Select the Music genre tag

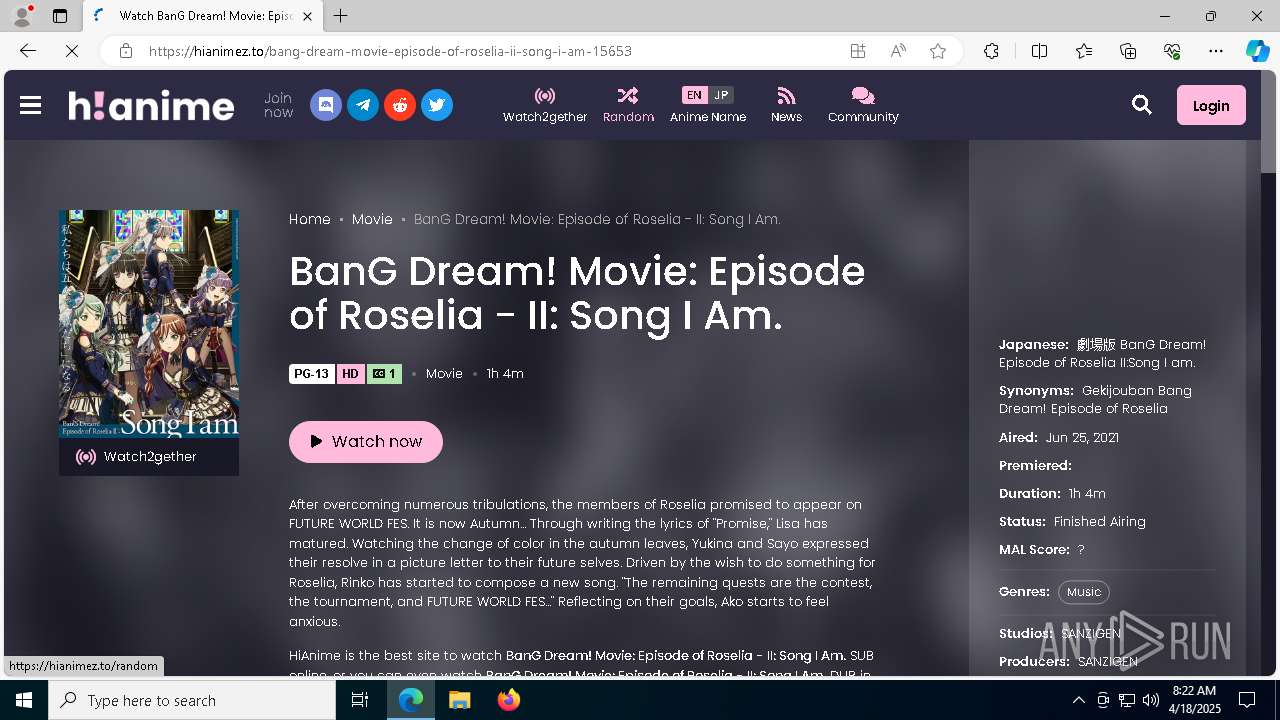click(x=1084, y=592)
